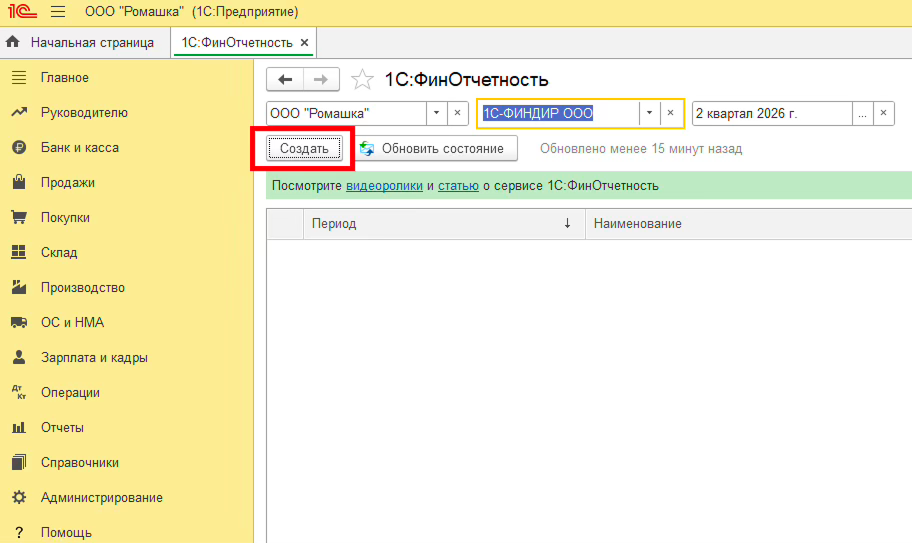Image resolution: width=912 pixels, height=543 pixels.
Task: Sort by the Период column header
Action: pos(444,224)
